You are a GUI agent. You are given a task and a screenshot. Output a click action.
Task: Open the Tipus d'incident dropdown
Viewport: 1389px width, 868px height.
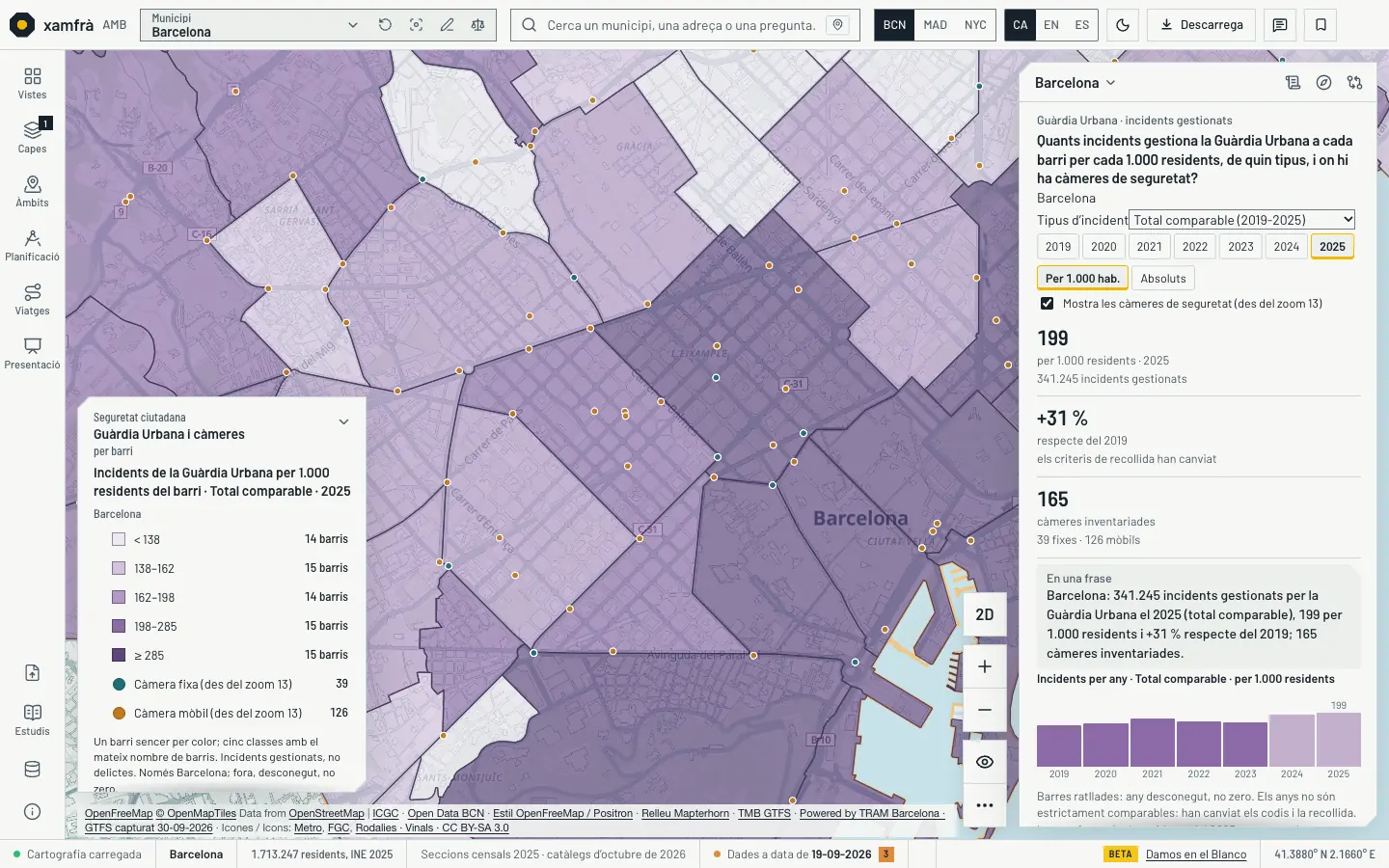pyautogui.click(x=1242, y=220)
